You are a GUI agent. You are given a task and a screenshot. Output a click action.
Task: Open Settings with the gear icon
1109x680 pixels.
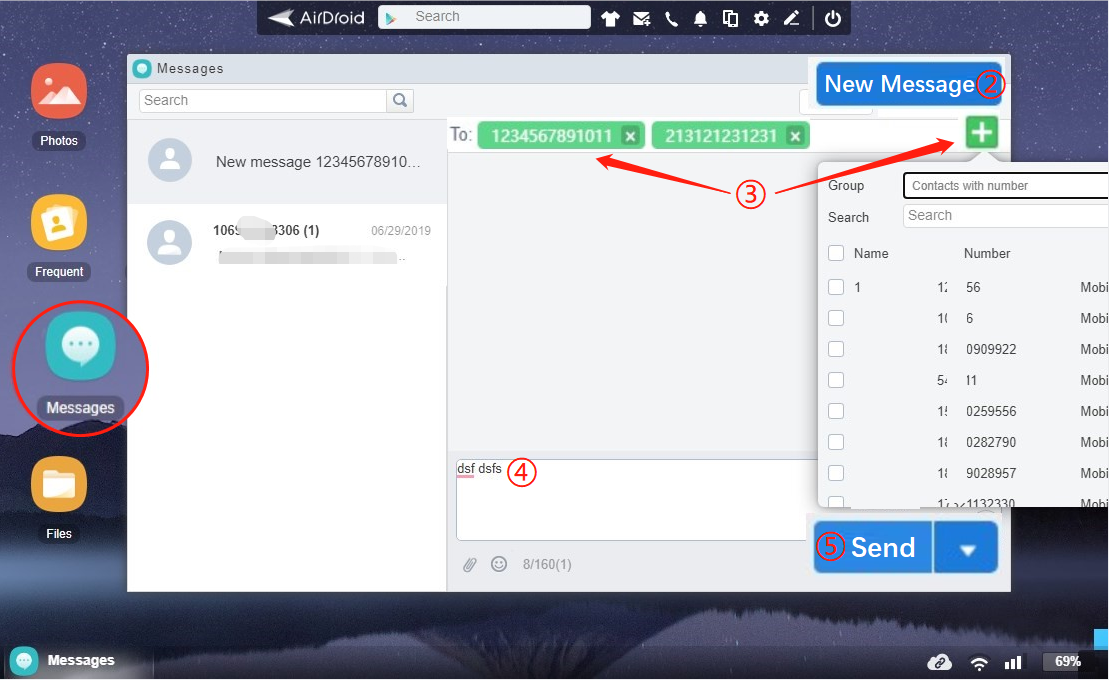761,17
